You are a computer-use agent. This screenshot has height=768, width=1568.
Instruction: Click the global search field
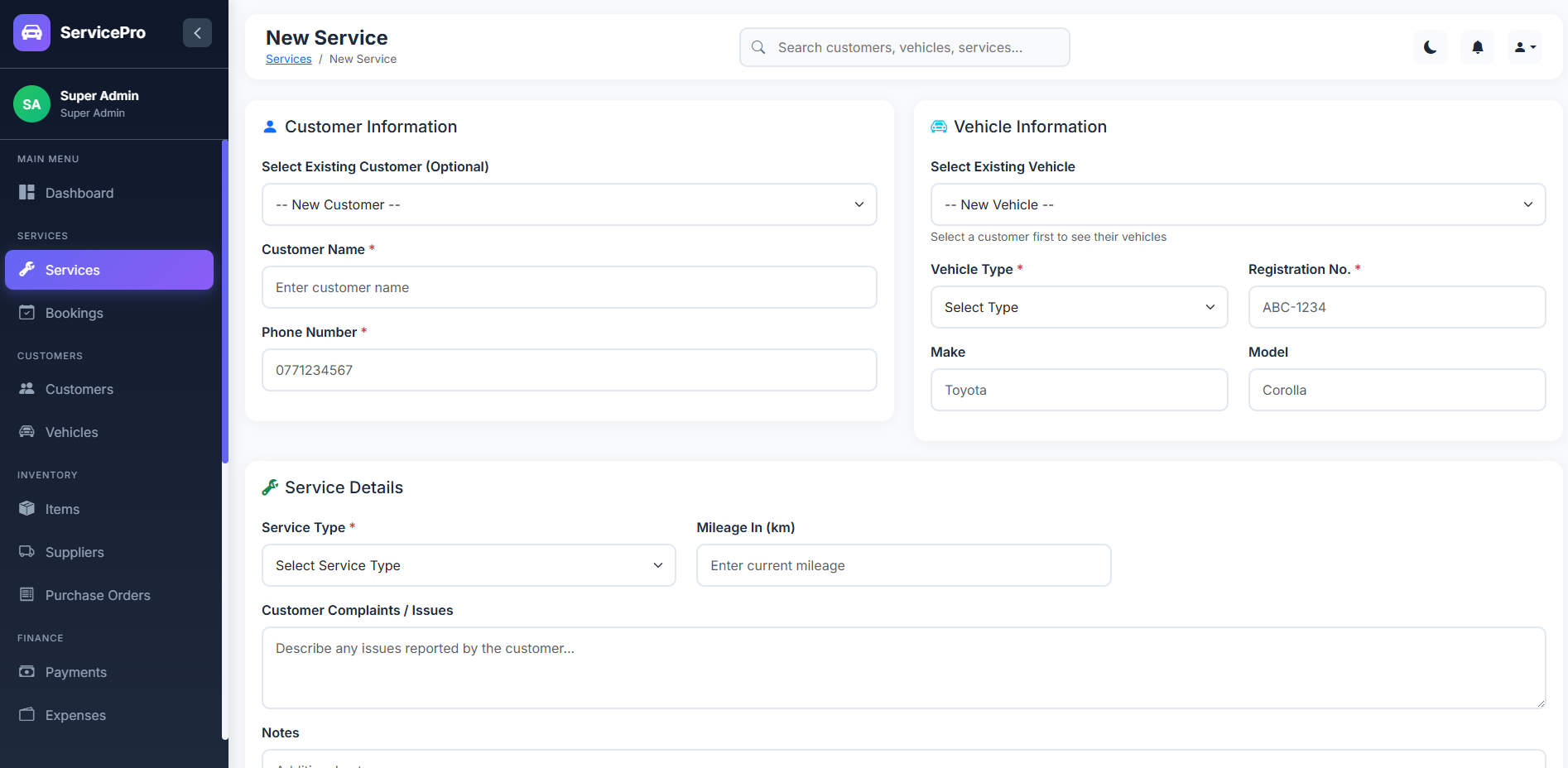click(x=904, y=47)
